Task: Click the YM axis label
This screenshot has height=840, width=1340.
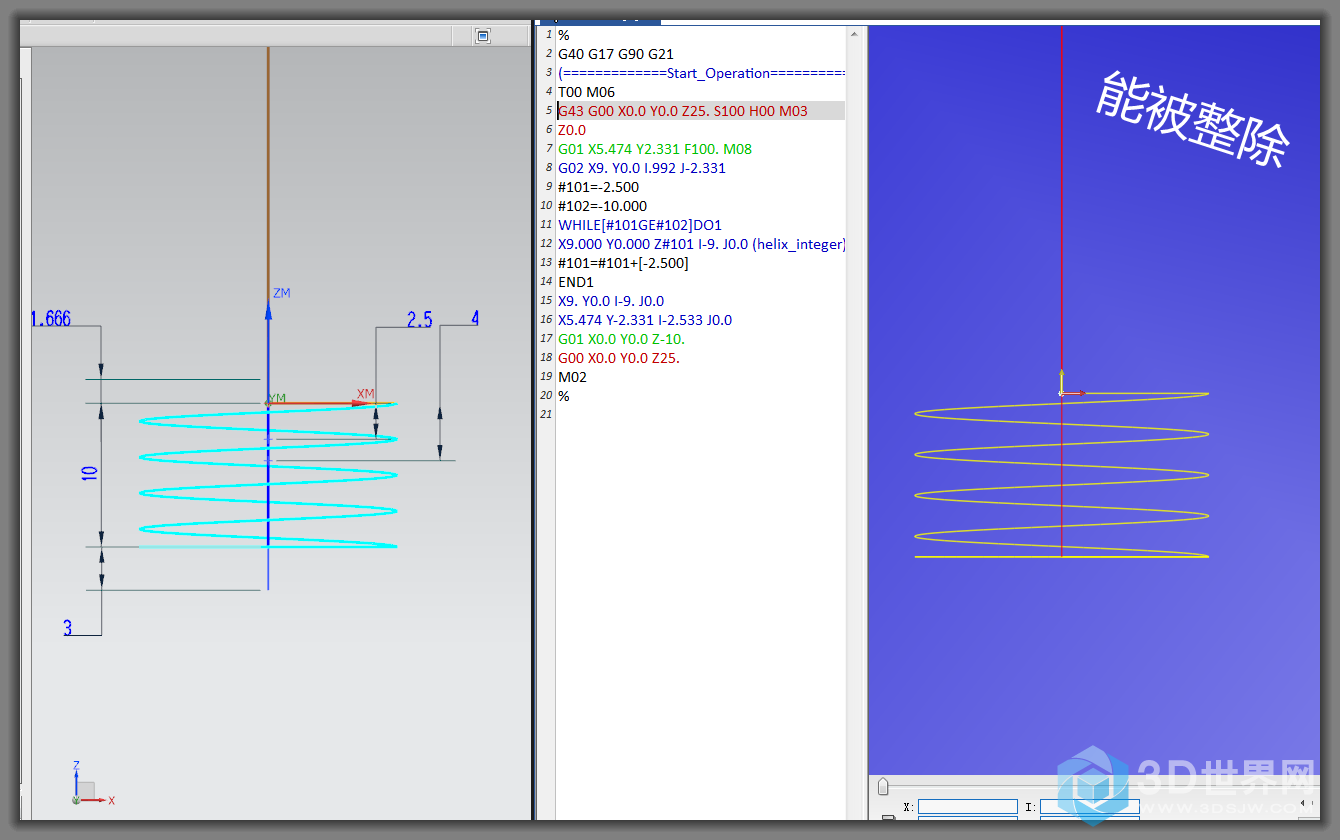Action: [277, 398]
